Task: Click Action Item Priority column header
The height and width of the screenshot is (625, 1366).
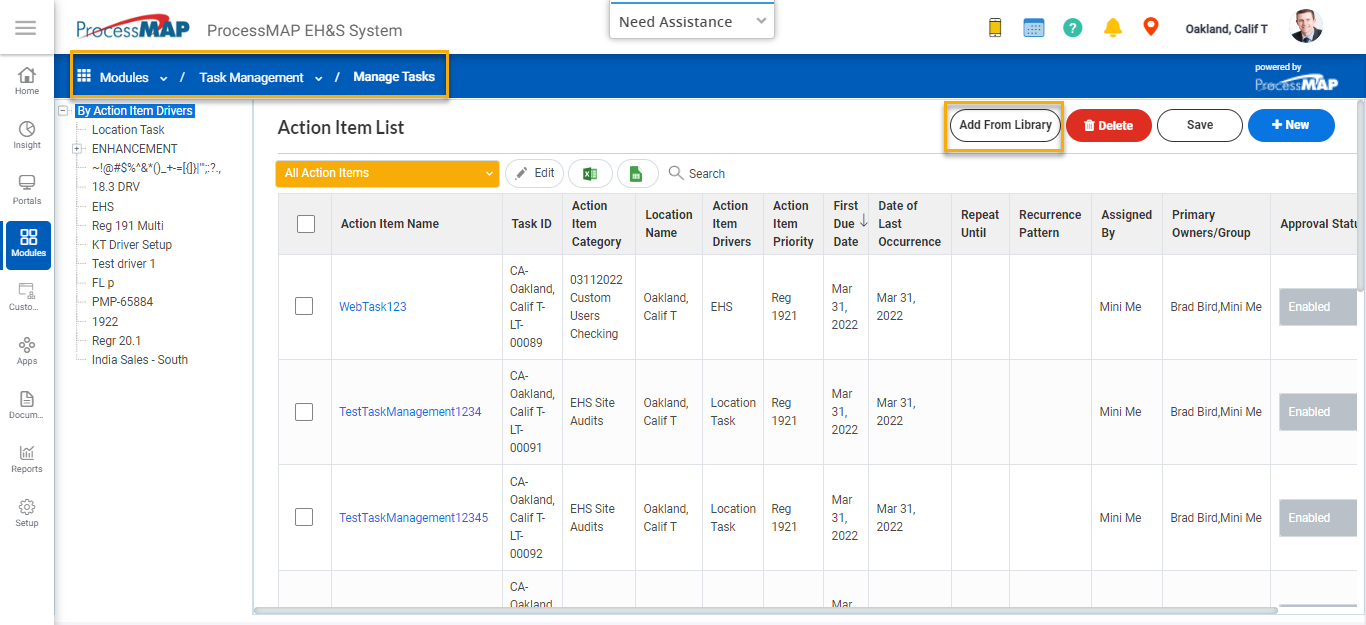Action: point(794,224)
